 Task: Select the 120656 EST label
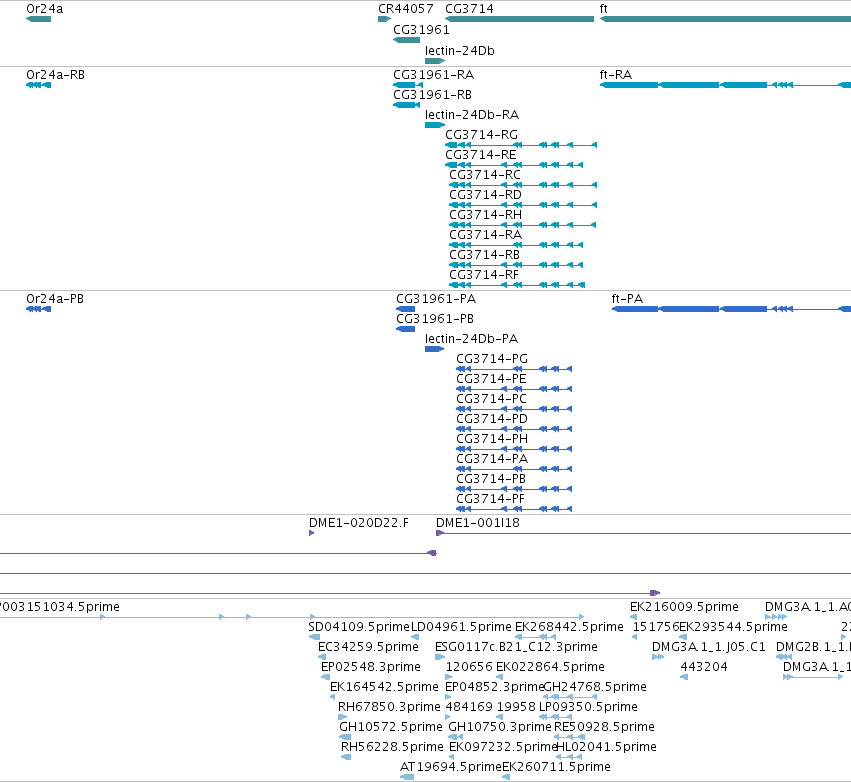[x=469, y=667]
